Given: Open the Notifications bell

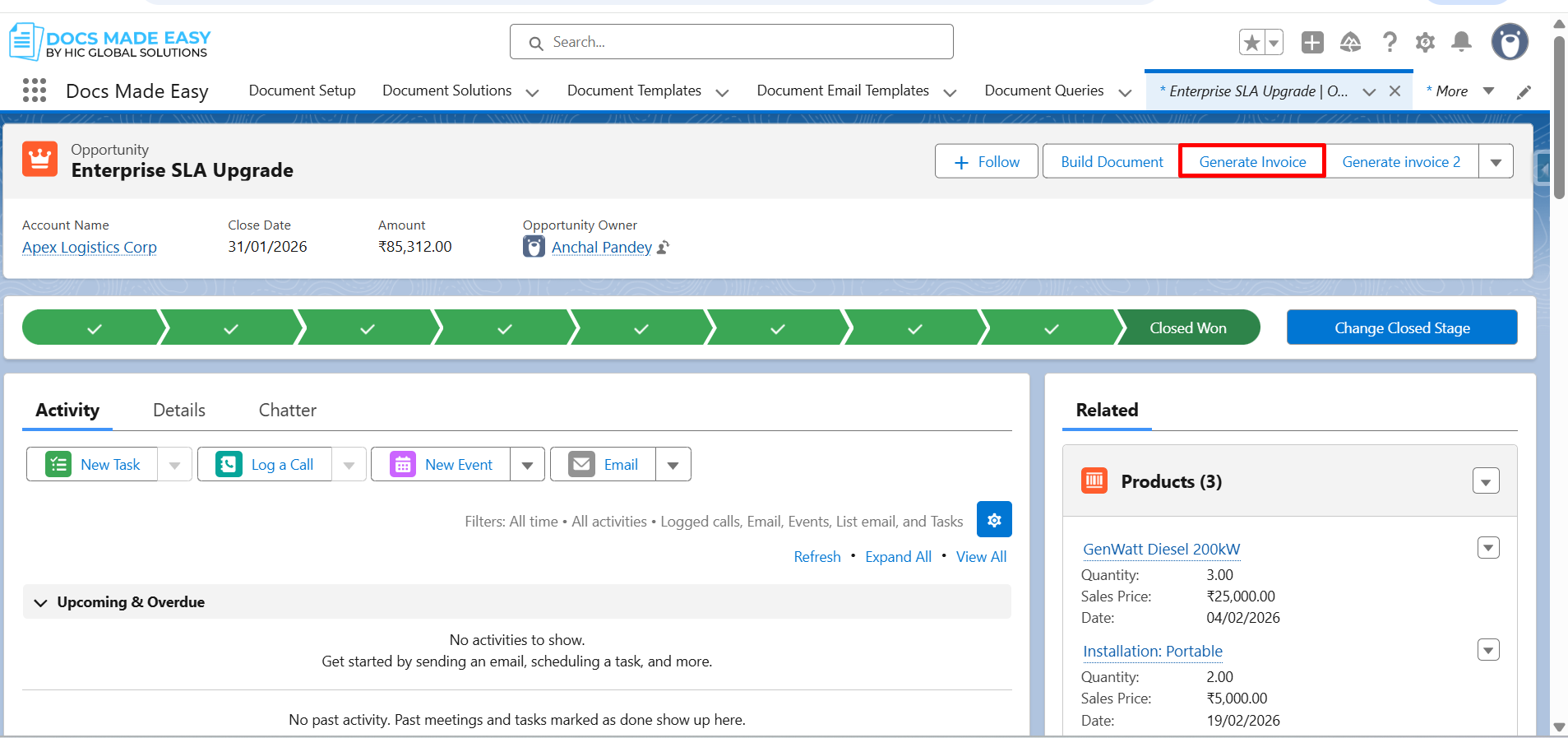Looking at the screenshot, I should [x=1461, y=42].
